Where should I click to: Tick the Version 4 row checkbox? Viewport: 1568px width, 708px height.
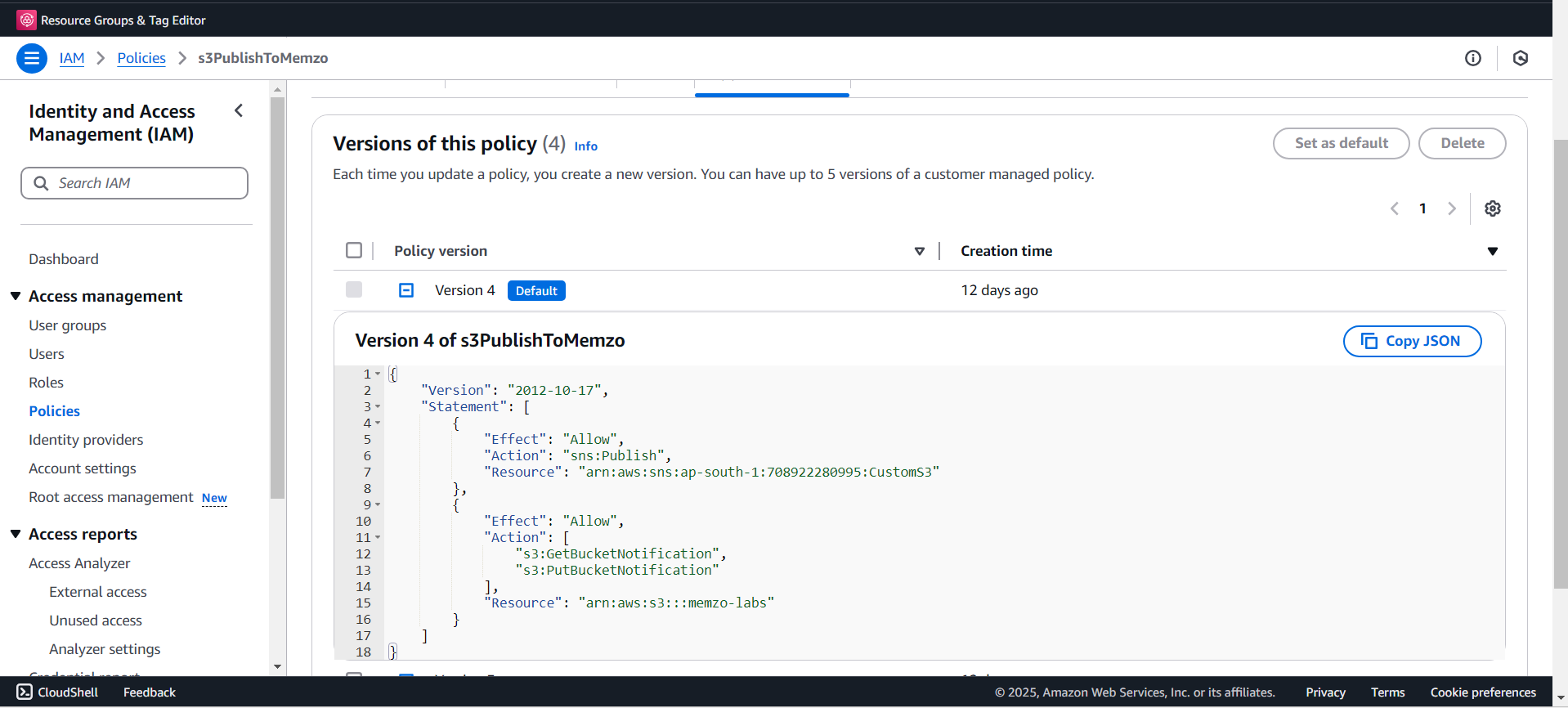354,289
